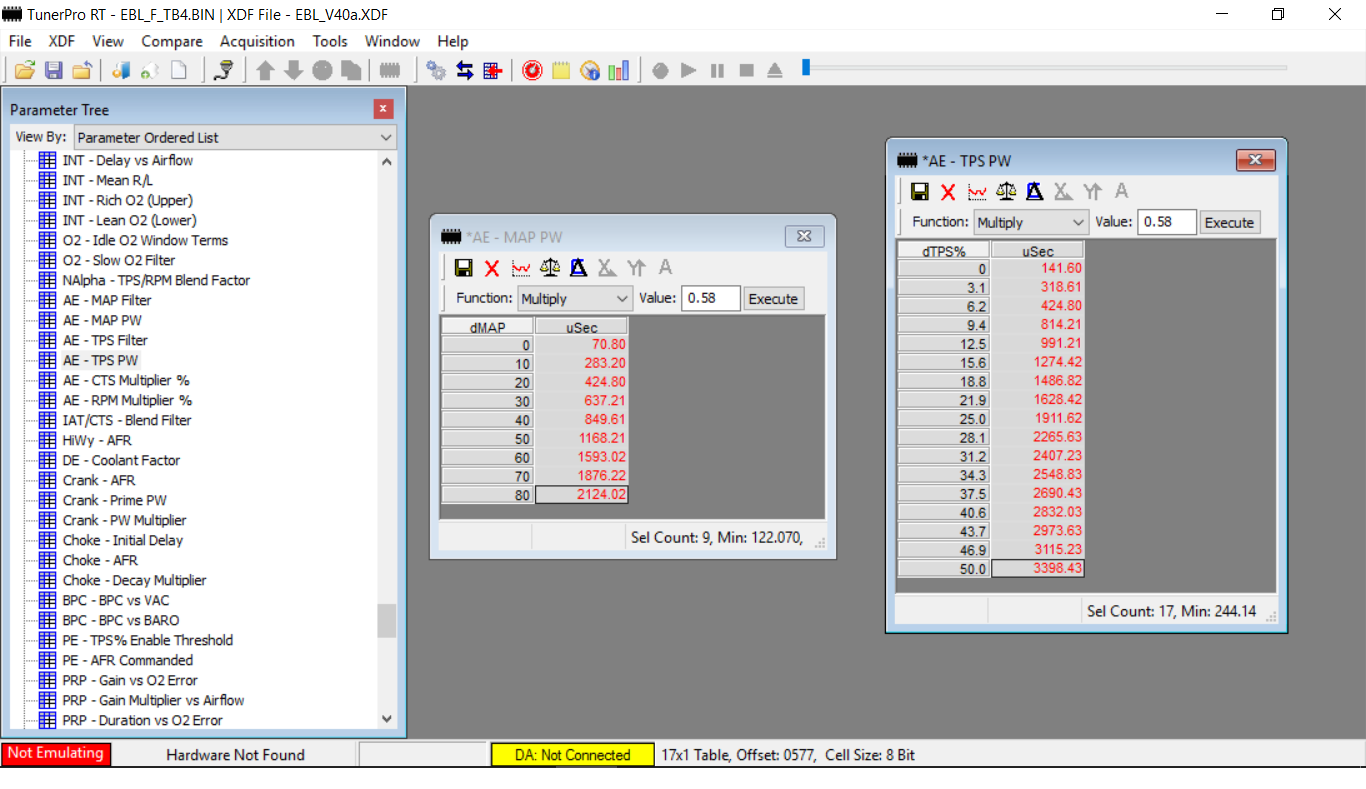
Task: Save table in AE - TPS PW window
Action: pyautogui.click(x=919, y=192)
